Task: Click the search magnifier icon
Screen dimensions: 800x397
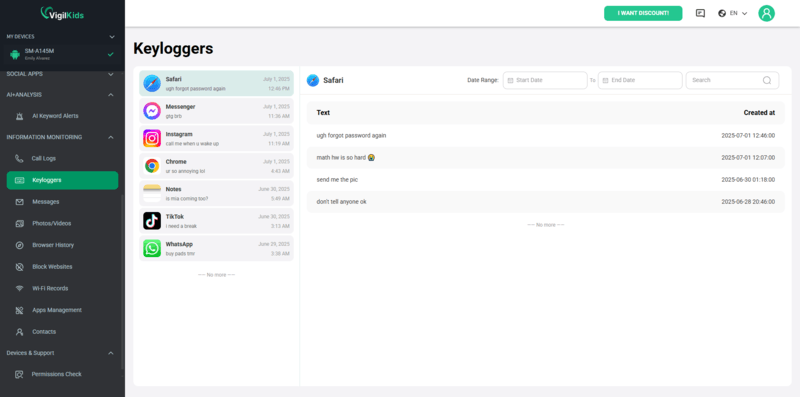Action: pos(767,80)
